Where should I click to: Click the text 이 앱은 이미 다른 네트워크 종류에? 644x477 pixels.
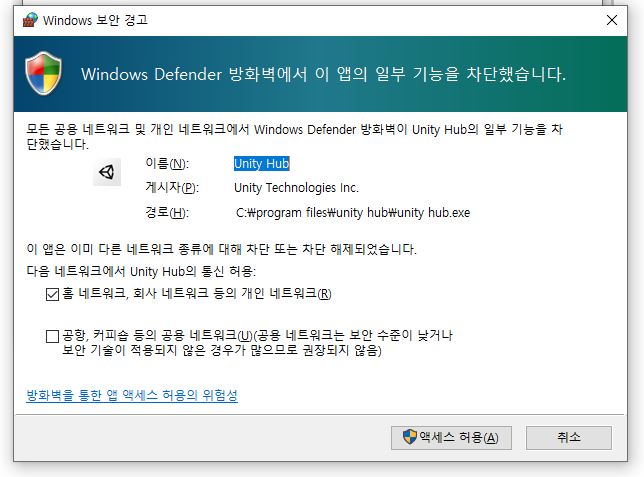pos(222,249)
